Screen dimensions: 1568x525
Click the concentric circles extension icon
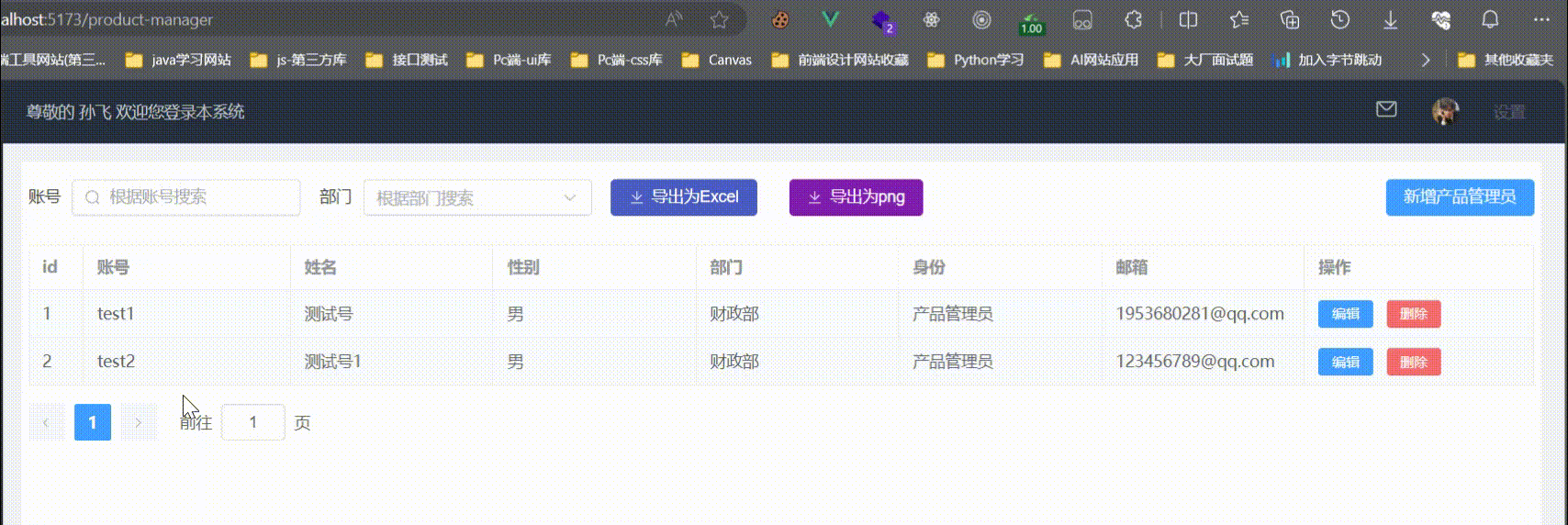(x=981, y=19)
